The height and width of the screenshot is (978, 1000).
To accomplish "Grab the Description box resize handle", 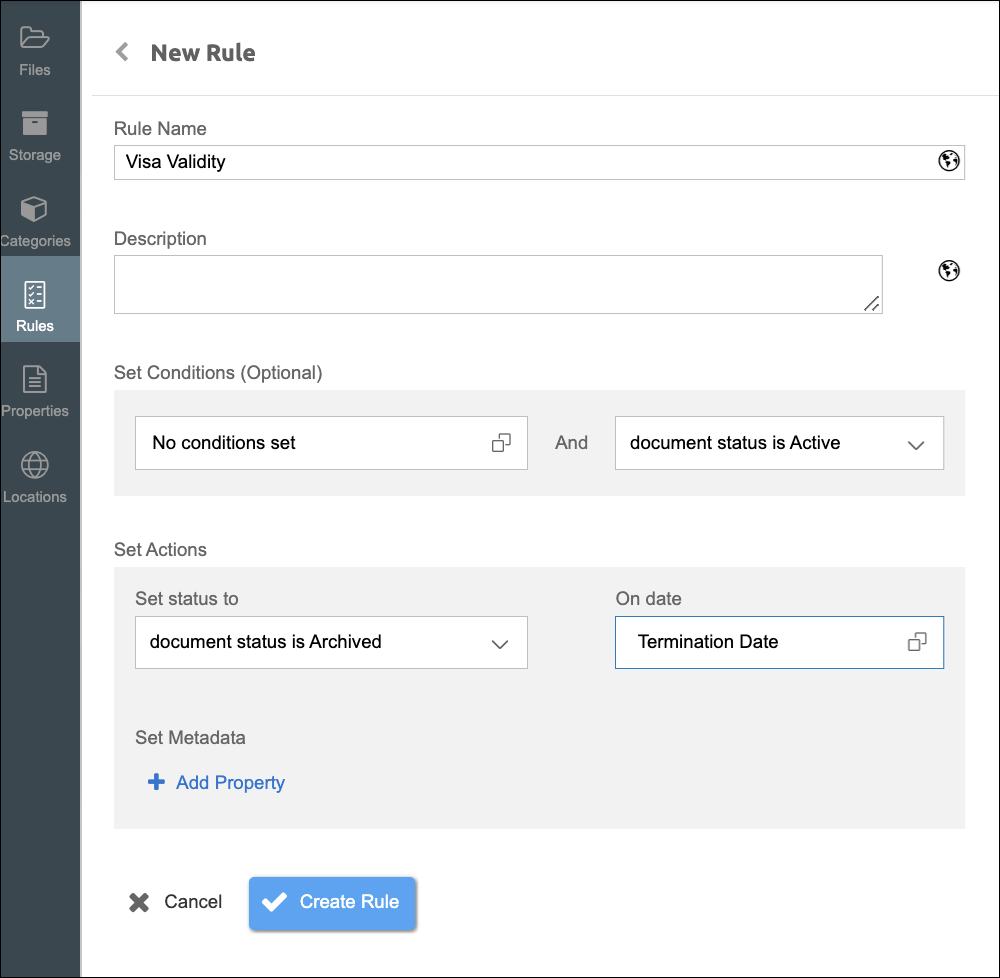I will [872, 304].
